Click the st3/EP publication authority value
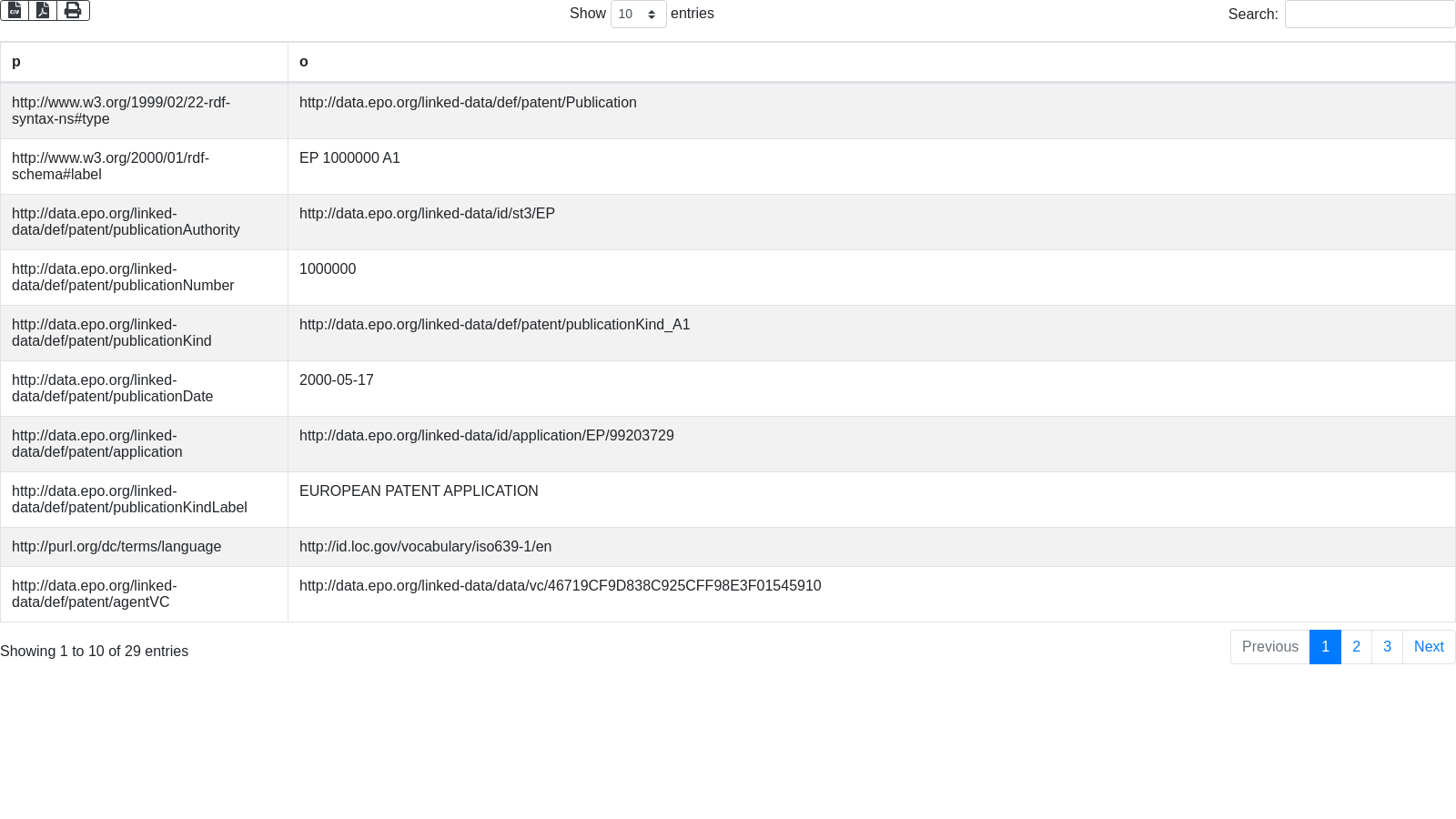This screenshot has width=1456, height=819. tap(427, 214)
